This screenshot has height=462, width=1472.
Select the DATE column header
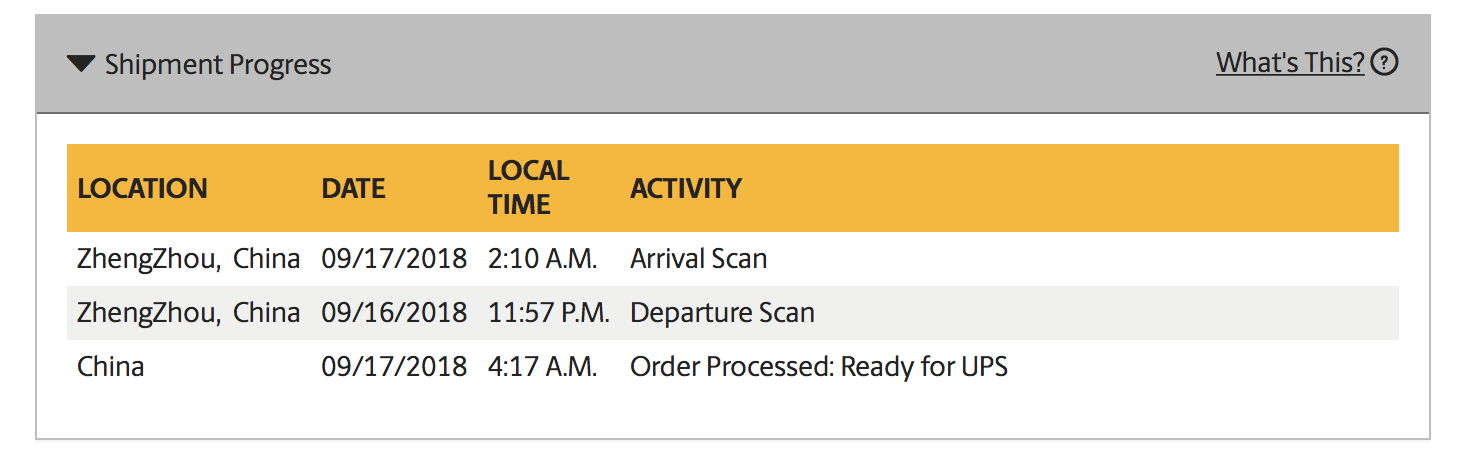(x=353, y=188)
